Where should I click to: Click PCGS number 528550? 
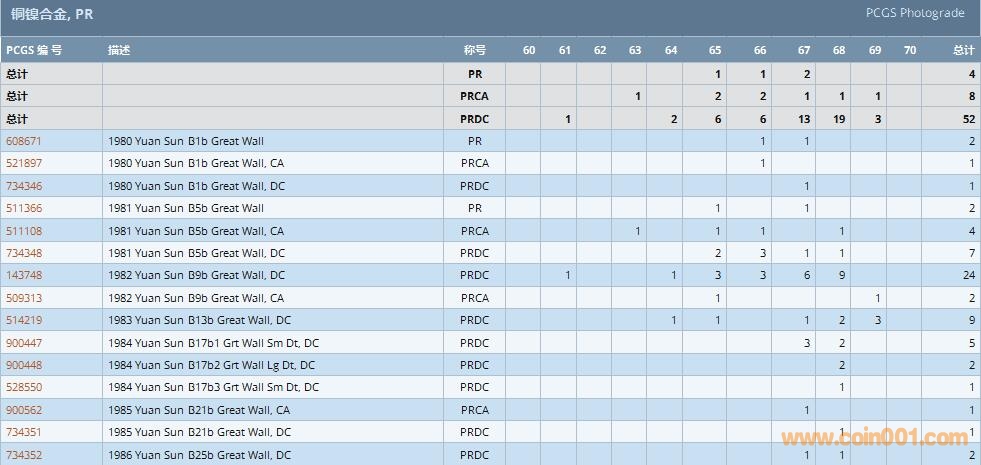[24, 387]
